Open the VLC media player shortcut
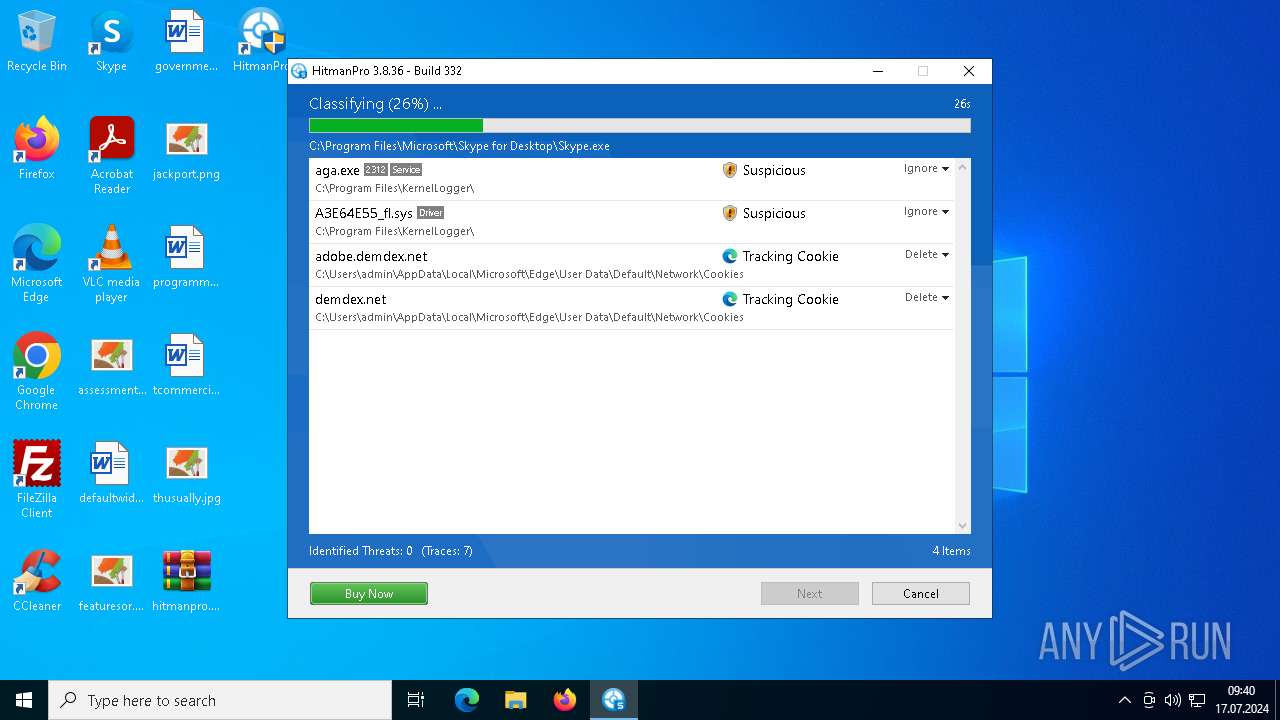This screenshot has height=720, width=1280. point(111,264)
